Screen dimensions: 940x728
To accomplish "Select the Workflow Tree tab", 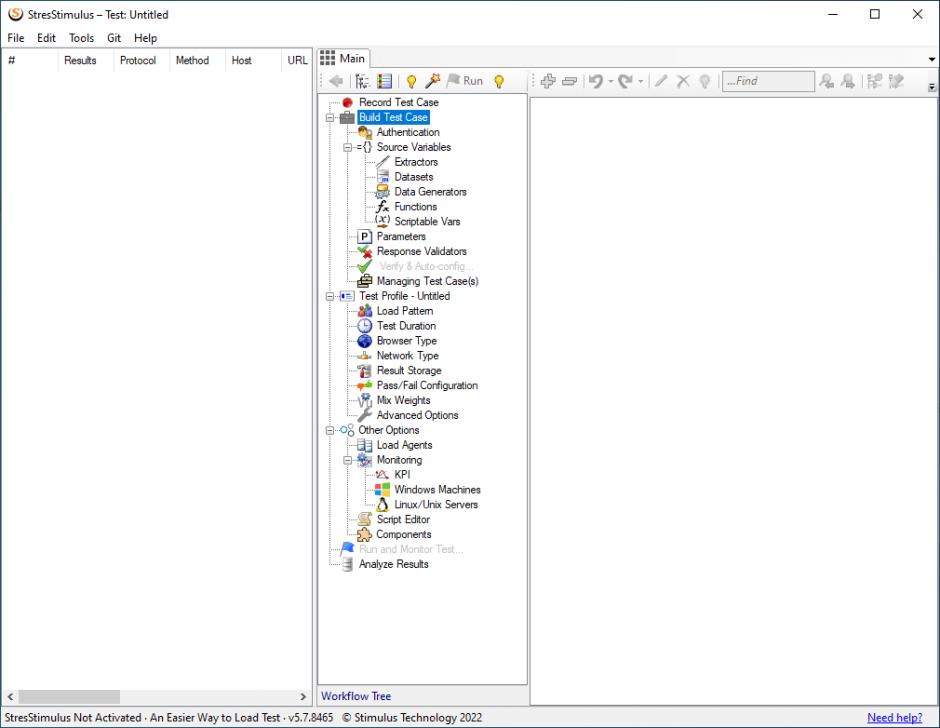I will pos(356,696).
